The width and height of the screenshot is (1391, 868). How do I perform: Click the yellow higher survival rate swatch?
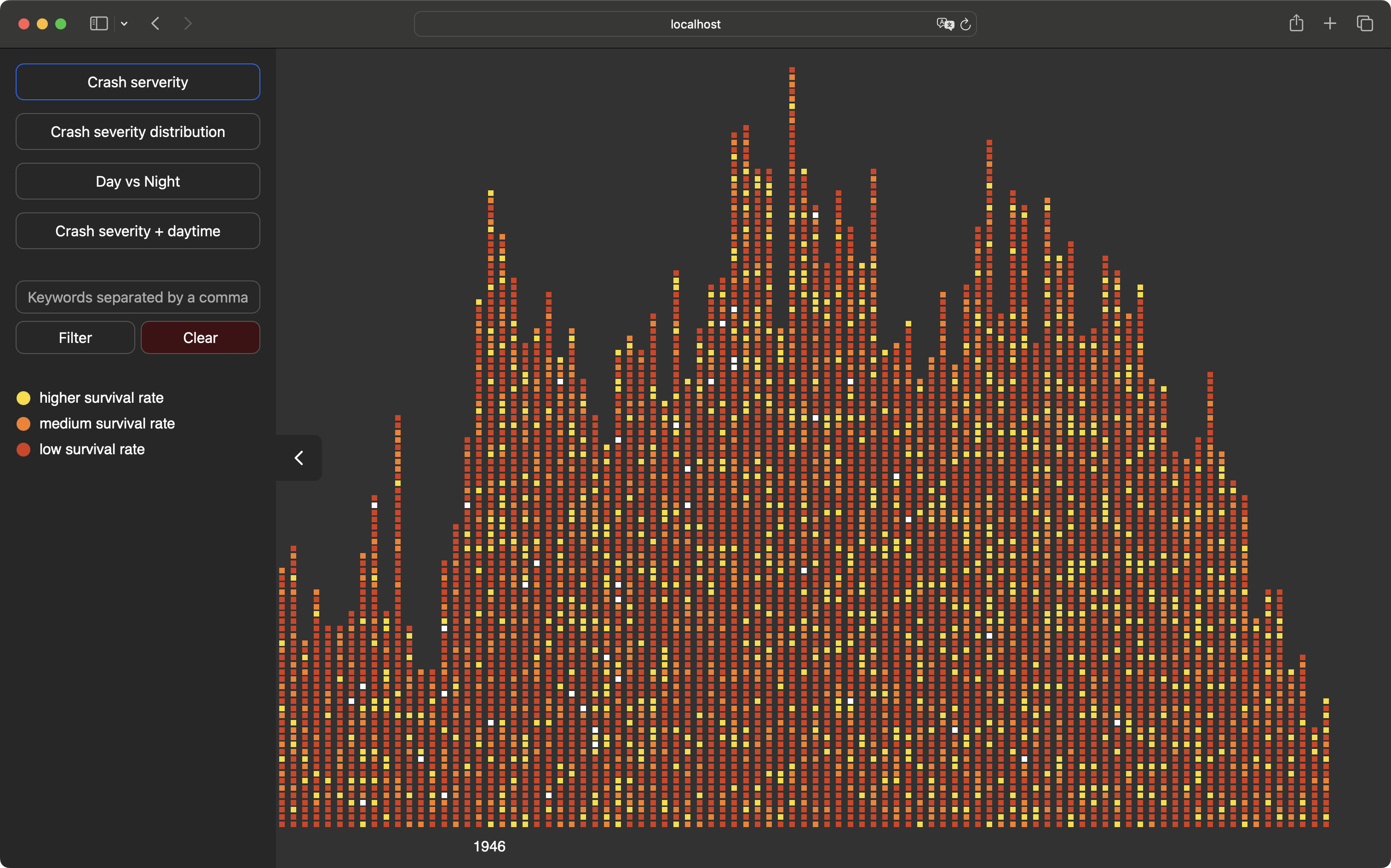pos(23,398)
